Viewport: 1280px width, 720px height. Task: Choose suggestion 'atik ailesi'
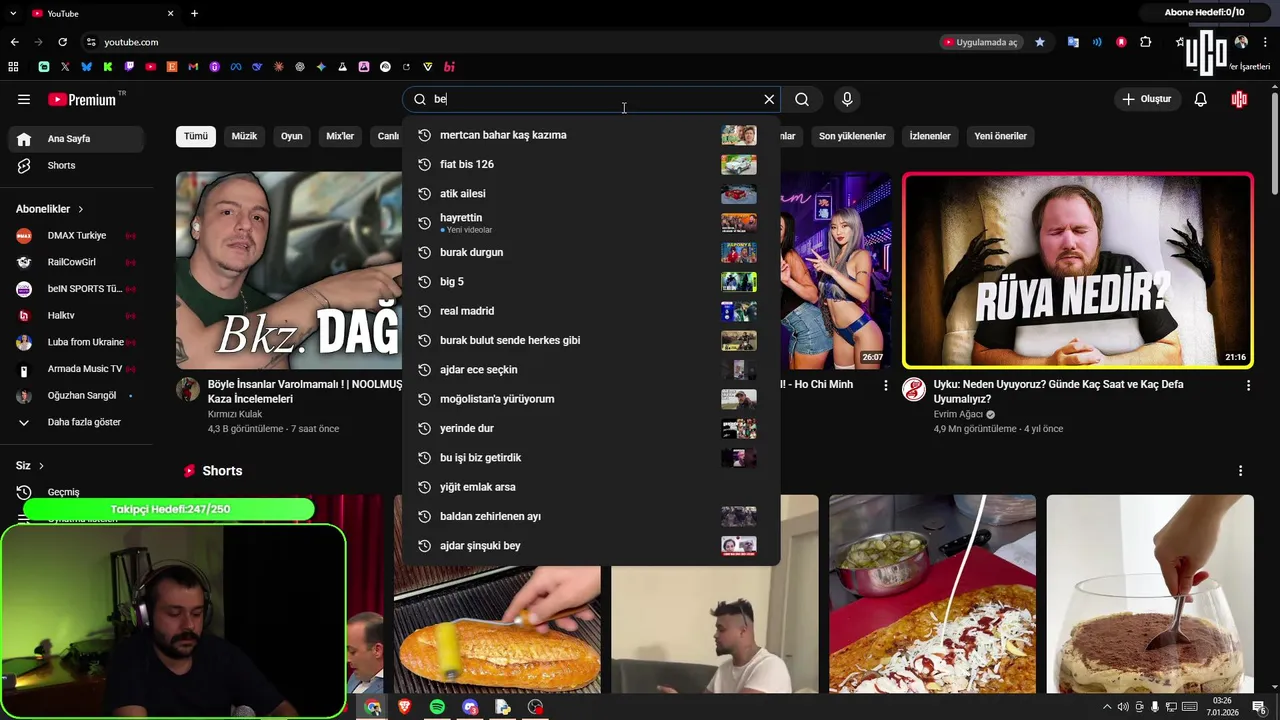click(590, 194)
